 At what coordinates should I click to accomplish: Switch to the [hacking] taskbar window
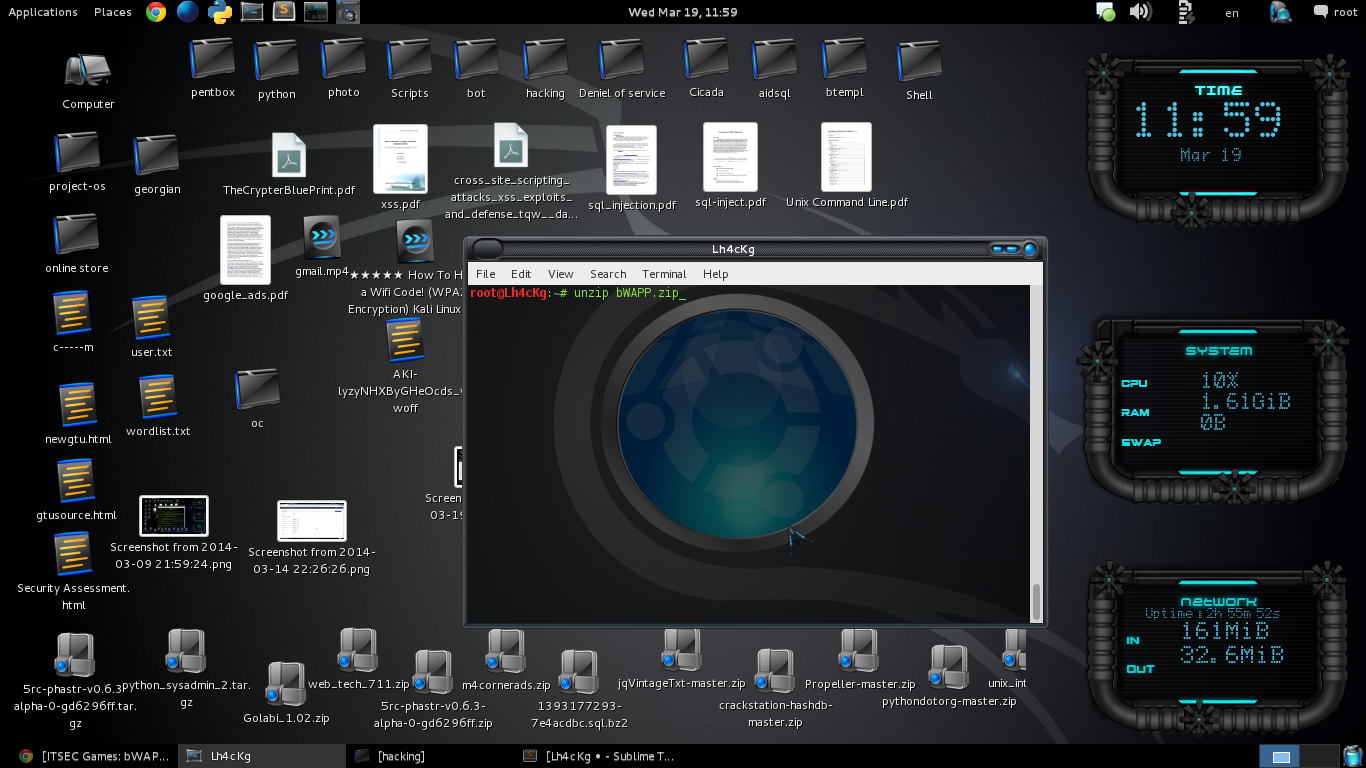pos(431,756)
